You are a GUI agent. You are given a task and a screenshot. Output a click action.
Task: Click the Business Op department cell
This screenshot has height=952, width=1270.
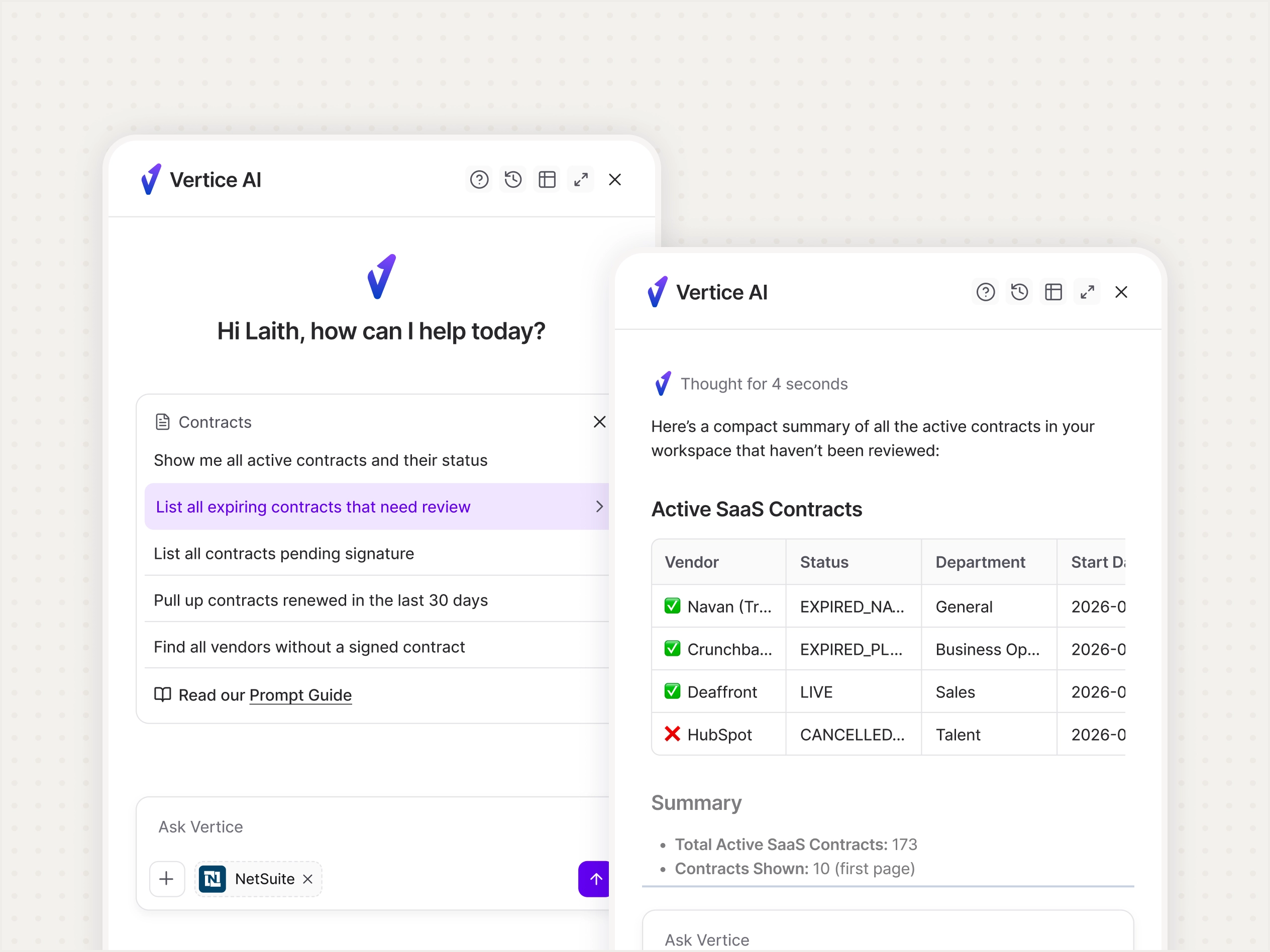pos(989,648)
